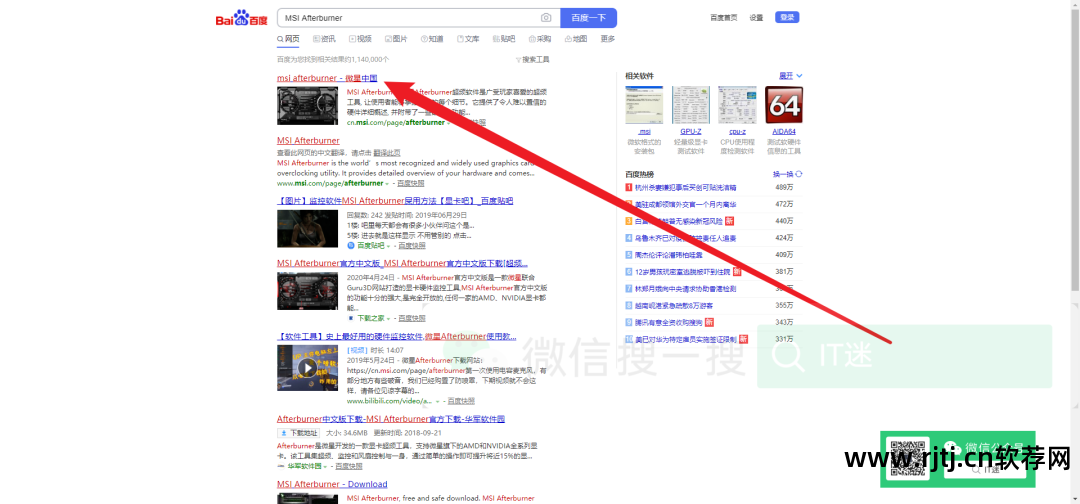Open hot search item 12岁男孩玩密室逃脱
This screenshot has height=504, width=1080.
point(683,271)
